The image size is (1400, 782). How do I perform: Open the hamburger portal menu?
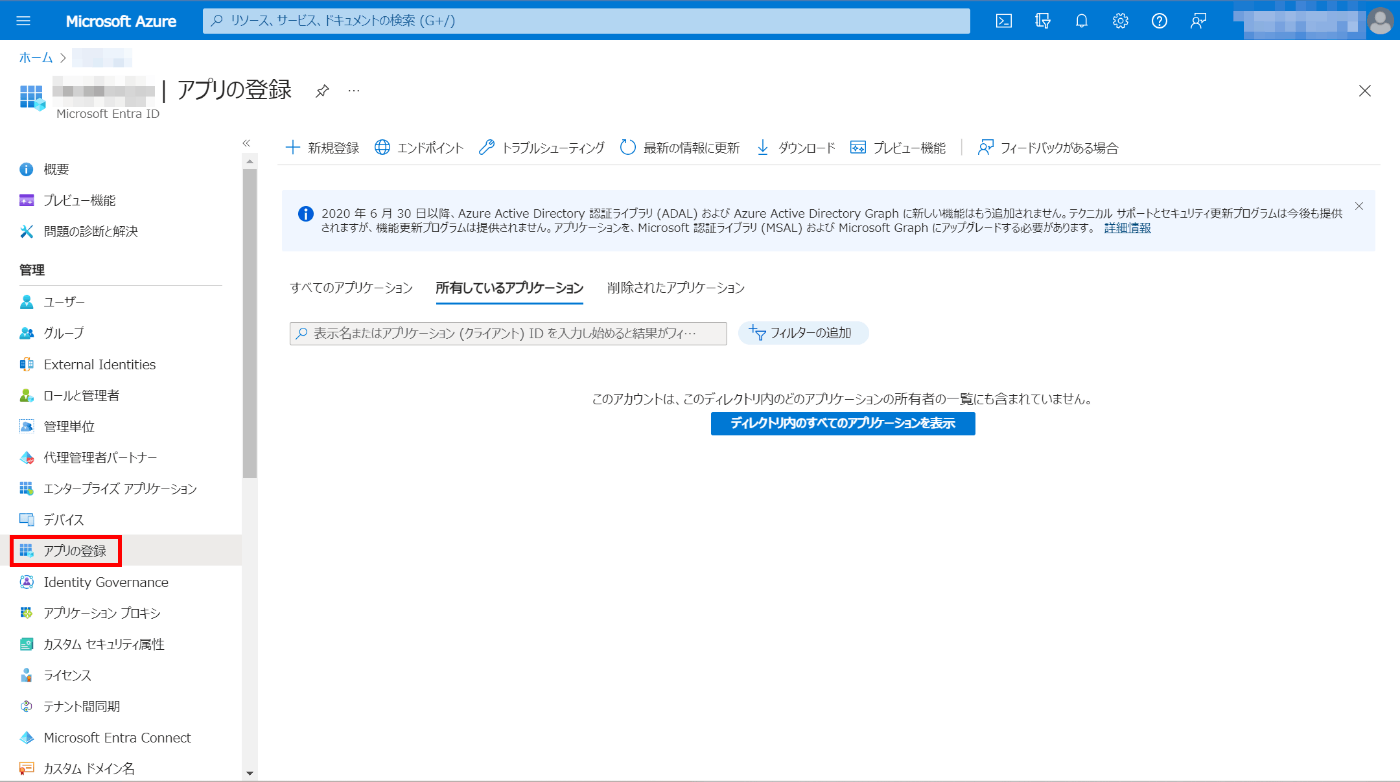(24, 21)
